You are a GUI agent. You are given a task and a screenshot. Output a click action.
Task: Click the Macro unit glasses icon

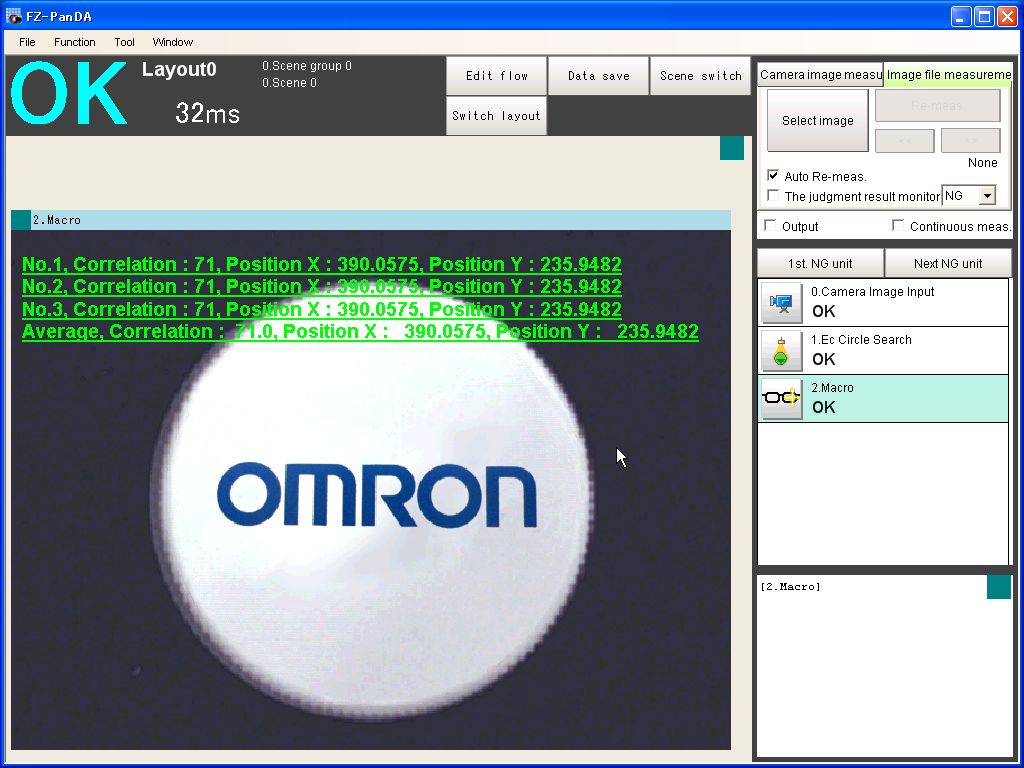pos(782,398)
